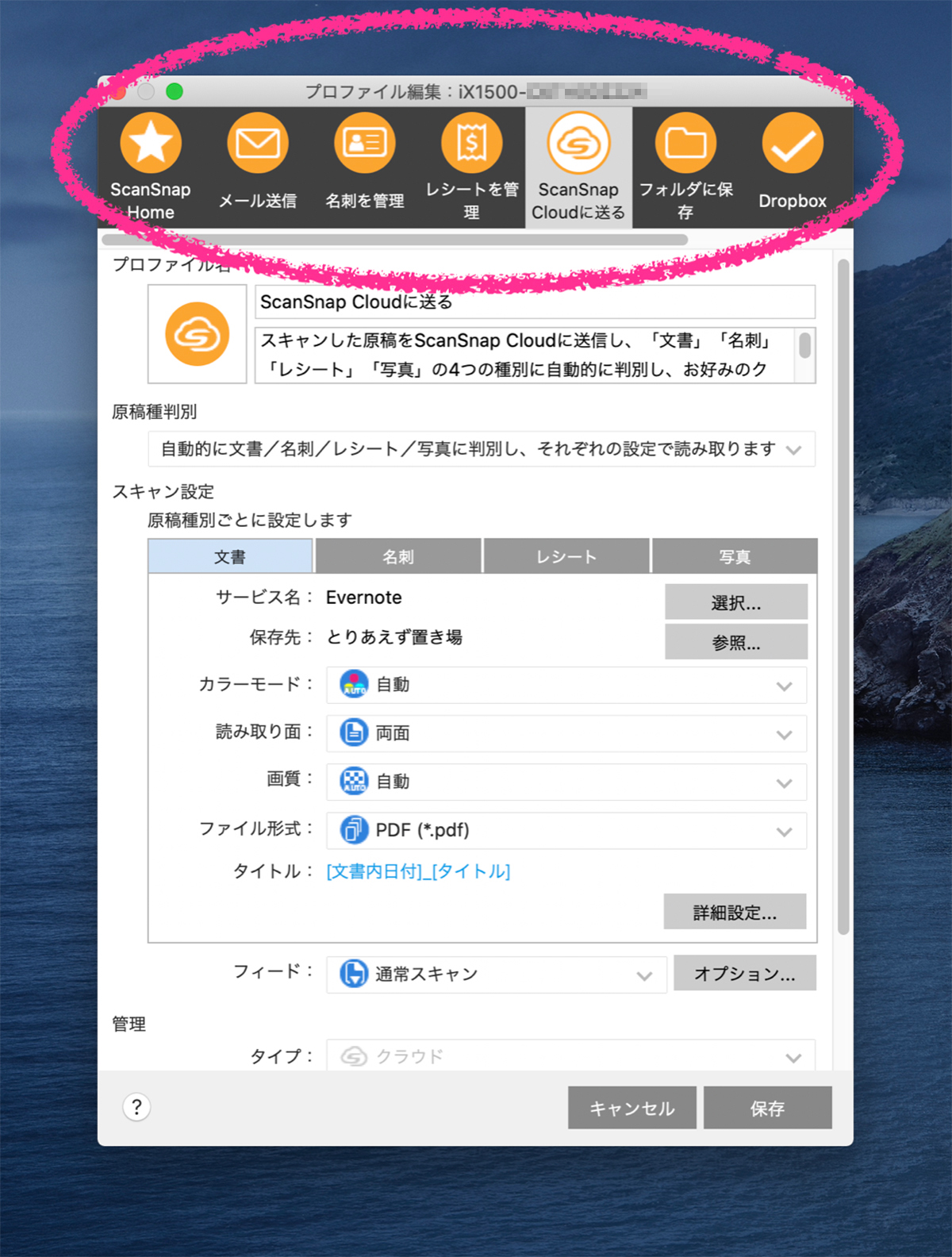The width and height of the screenshot is (952, 1257).
Task: Click the title format link [文書内日付]_[タイトル]
Action: (418, 871)
